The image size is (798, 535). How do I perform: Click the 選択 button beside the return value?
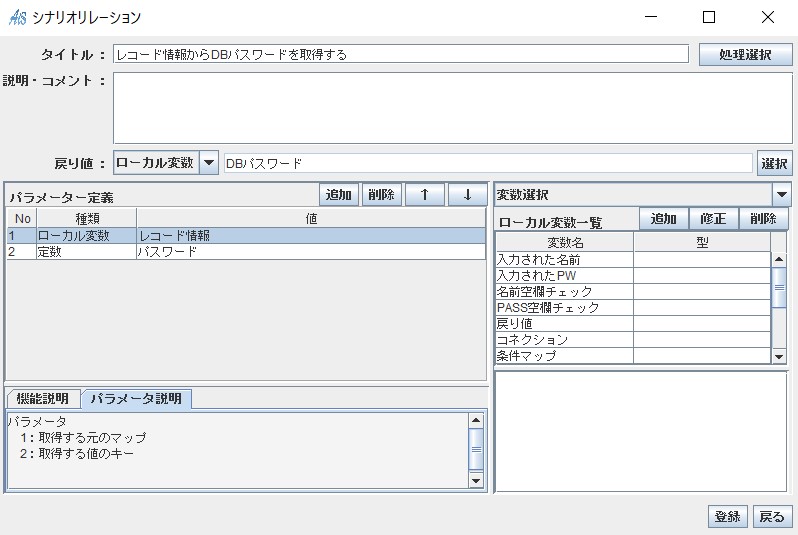tap(774, 163)
